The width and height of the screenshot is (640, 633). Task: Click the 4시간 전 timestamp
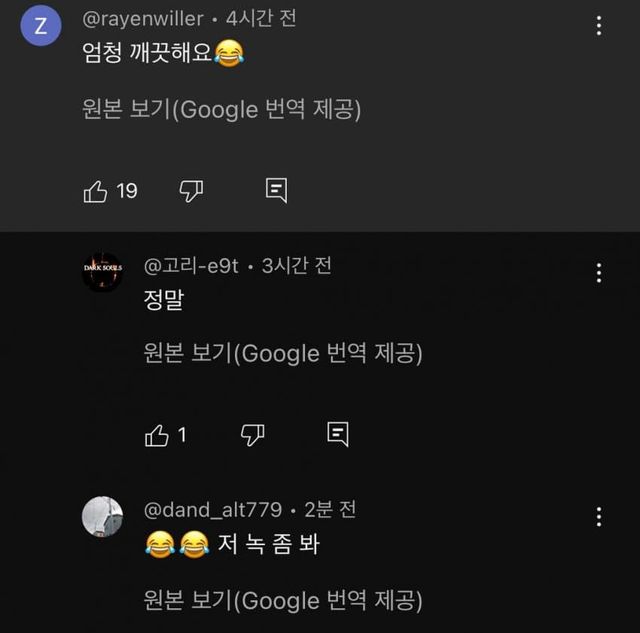262,19
